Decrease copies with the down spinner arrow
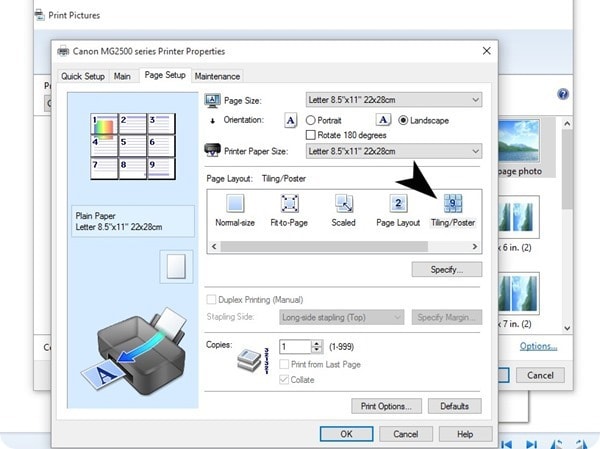 click(316, 350)
